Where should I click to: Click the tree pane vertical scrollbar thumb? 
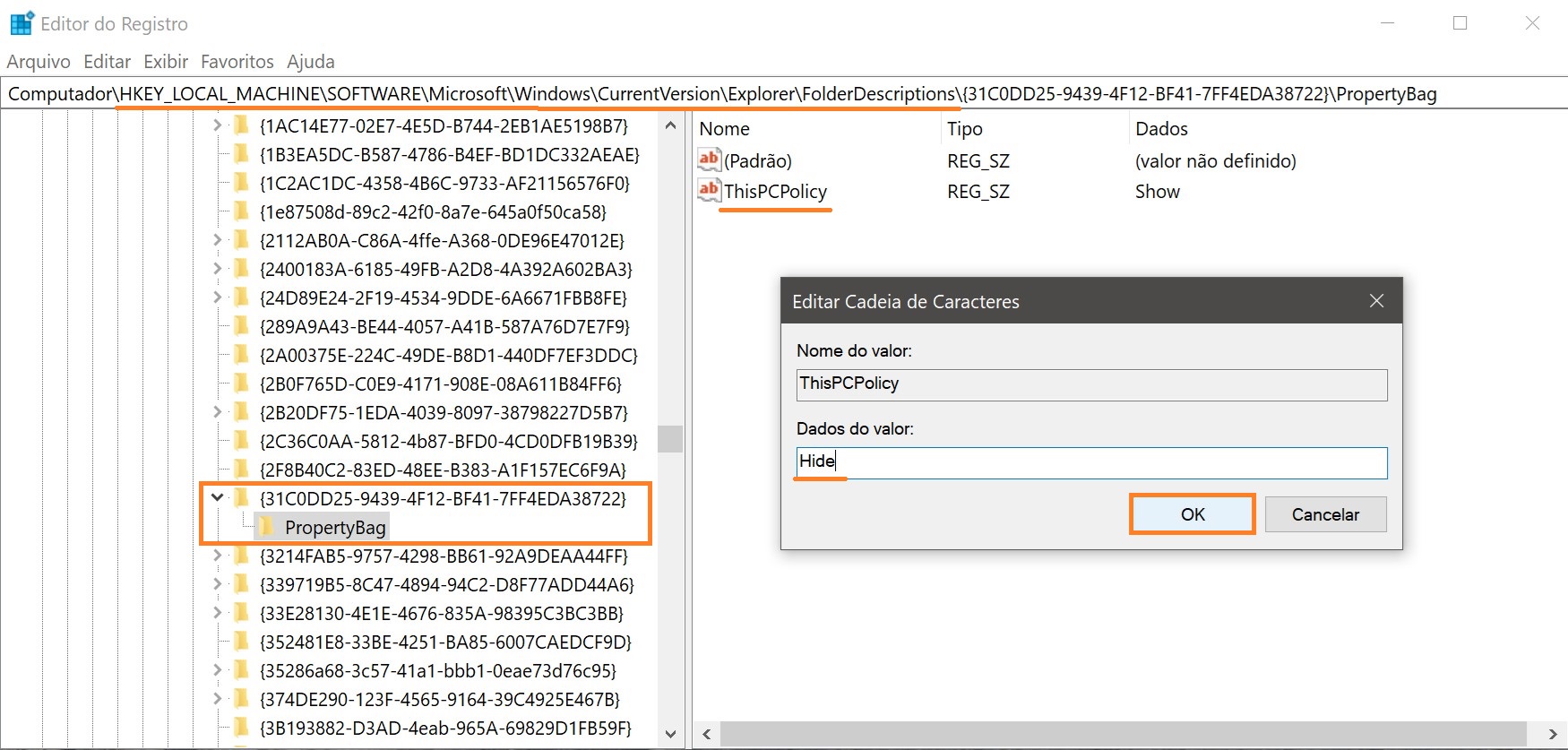click(x=670, y=439)
